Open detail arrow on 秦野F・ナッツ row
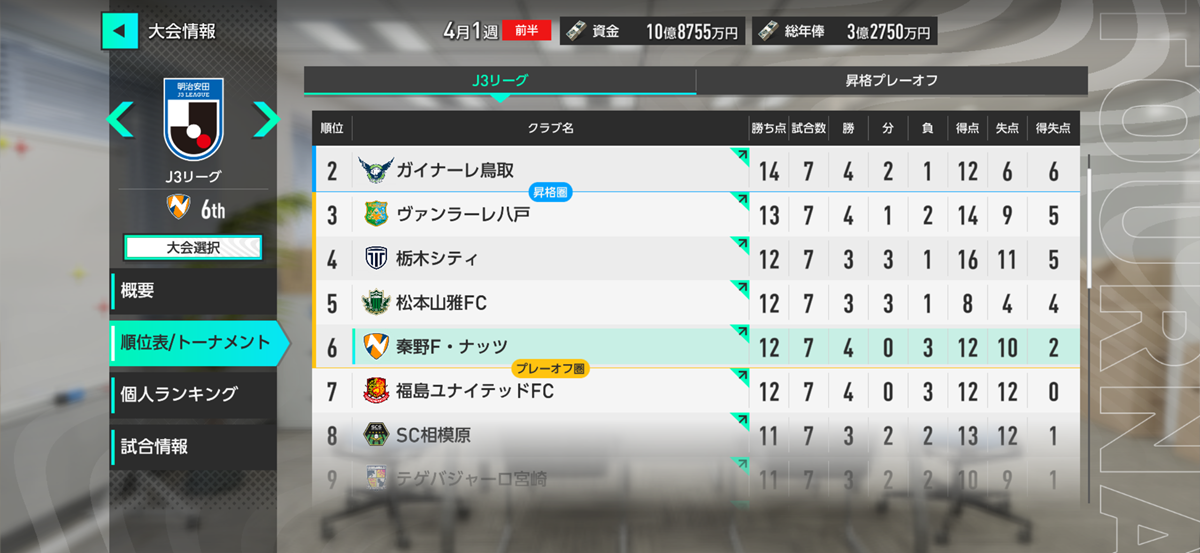 (740, 332)
